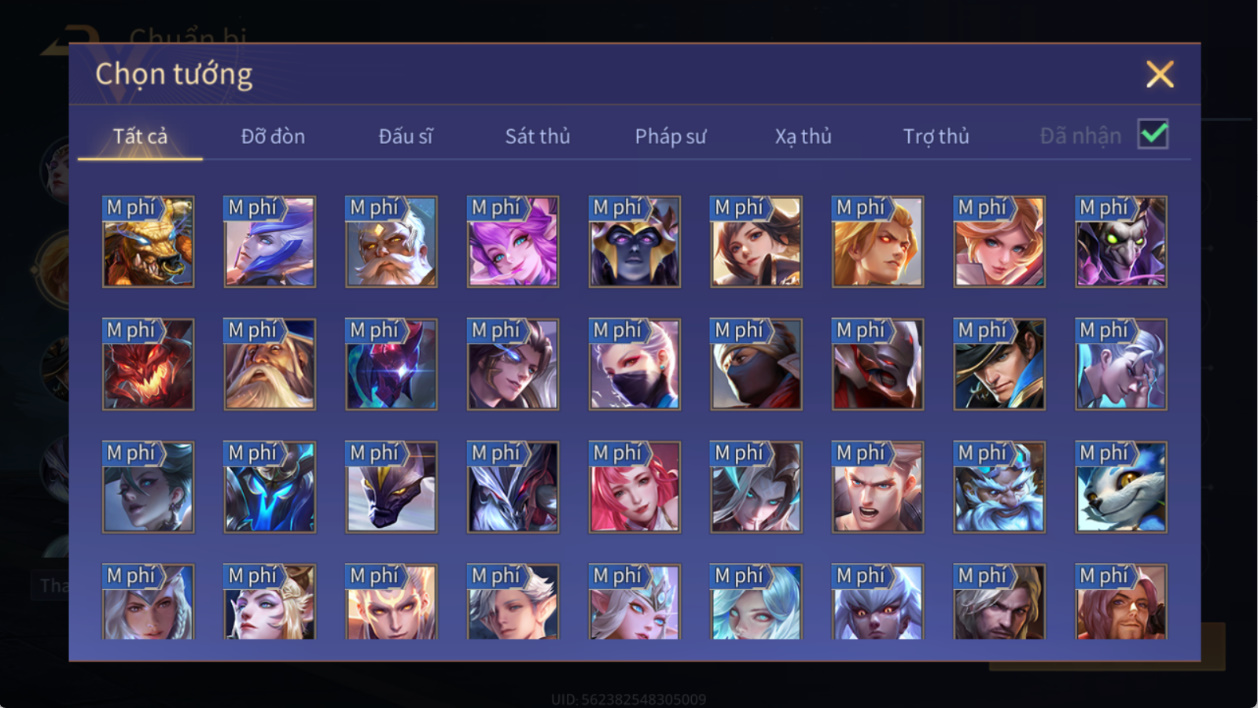Viewport: 1258px width, 708px height.
Task: Pick the blue-bearded dwarf hero with goggles
Action: tap(999, 487)
